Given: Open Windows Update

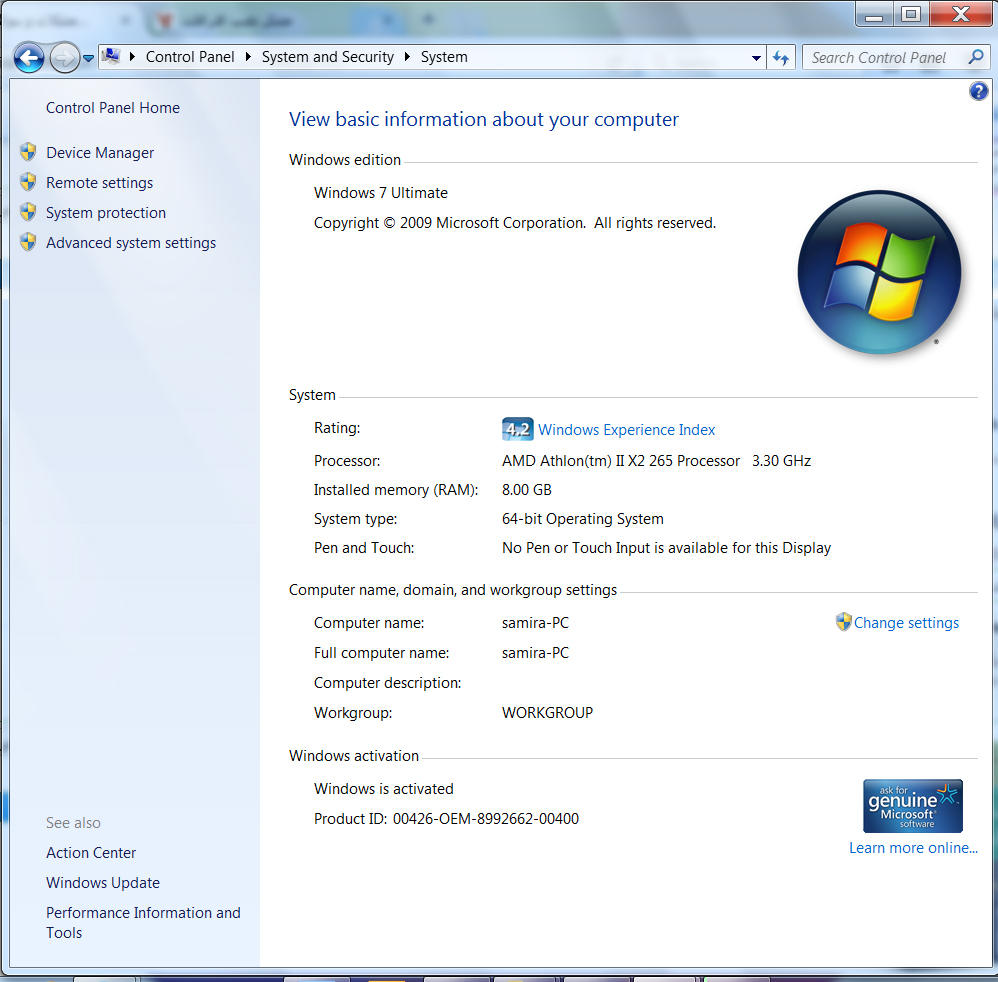Looking at the screenshot, I should 102,883.
